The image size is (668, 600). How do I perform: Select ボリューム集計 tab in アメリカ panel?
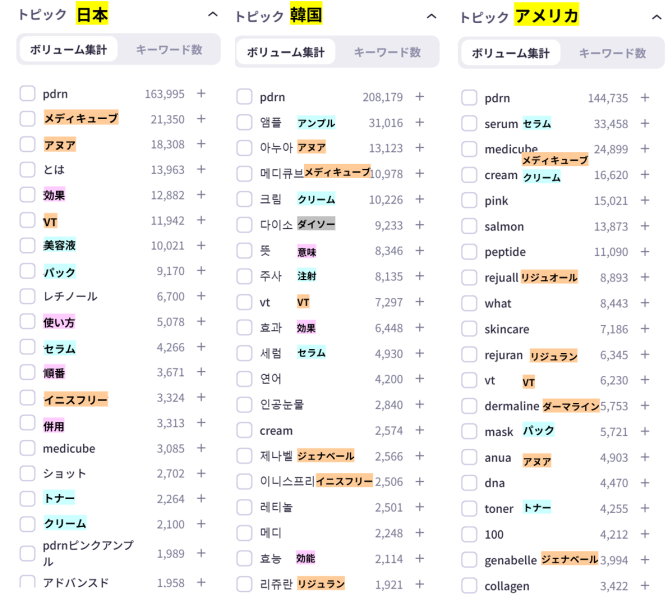coord(510,53)
